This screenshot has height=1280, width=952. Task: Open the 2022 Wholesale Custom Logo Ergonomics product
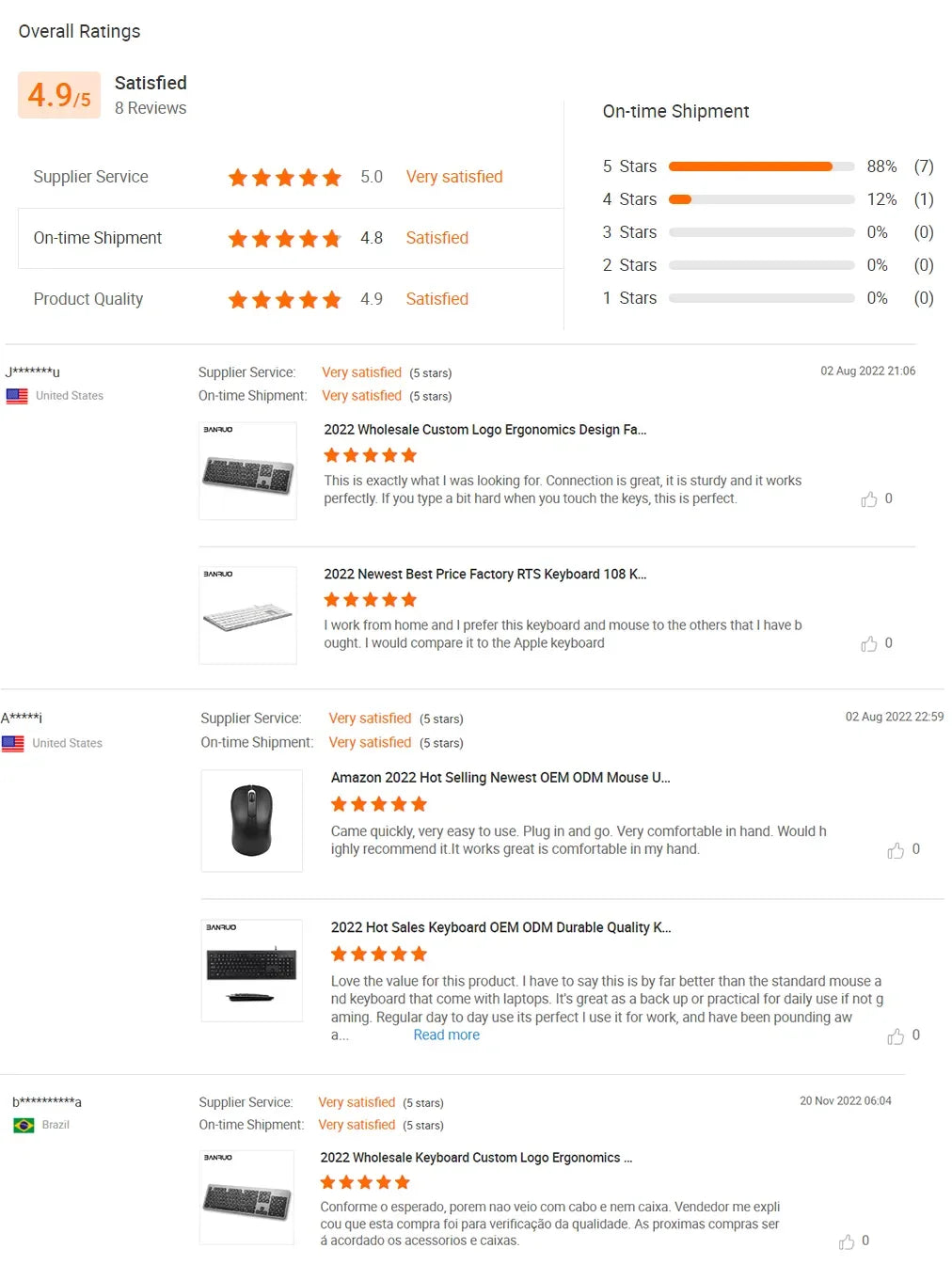484,430
